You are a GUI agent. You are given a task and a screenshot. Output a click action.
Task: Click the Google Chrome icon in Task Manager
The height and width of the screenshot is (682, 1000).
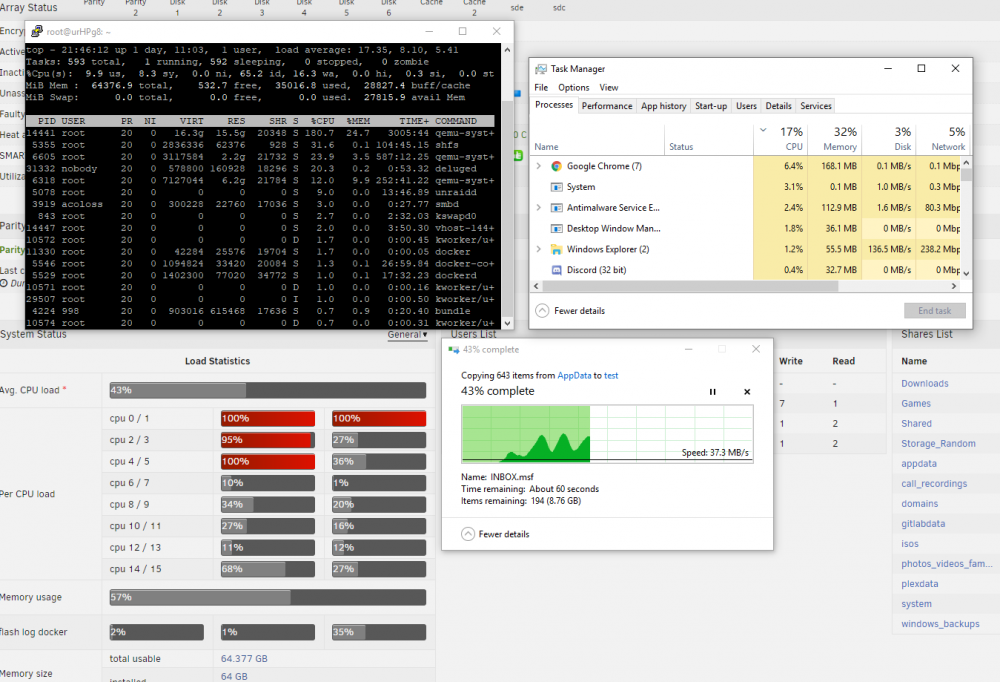tap(556, 166)
